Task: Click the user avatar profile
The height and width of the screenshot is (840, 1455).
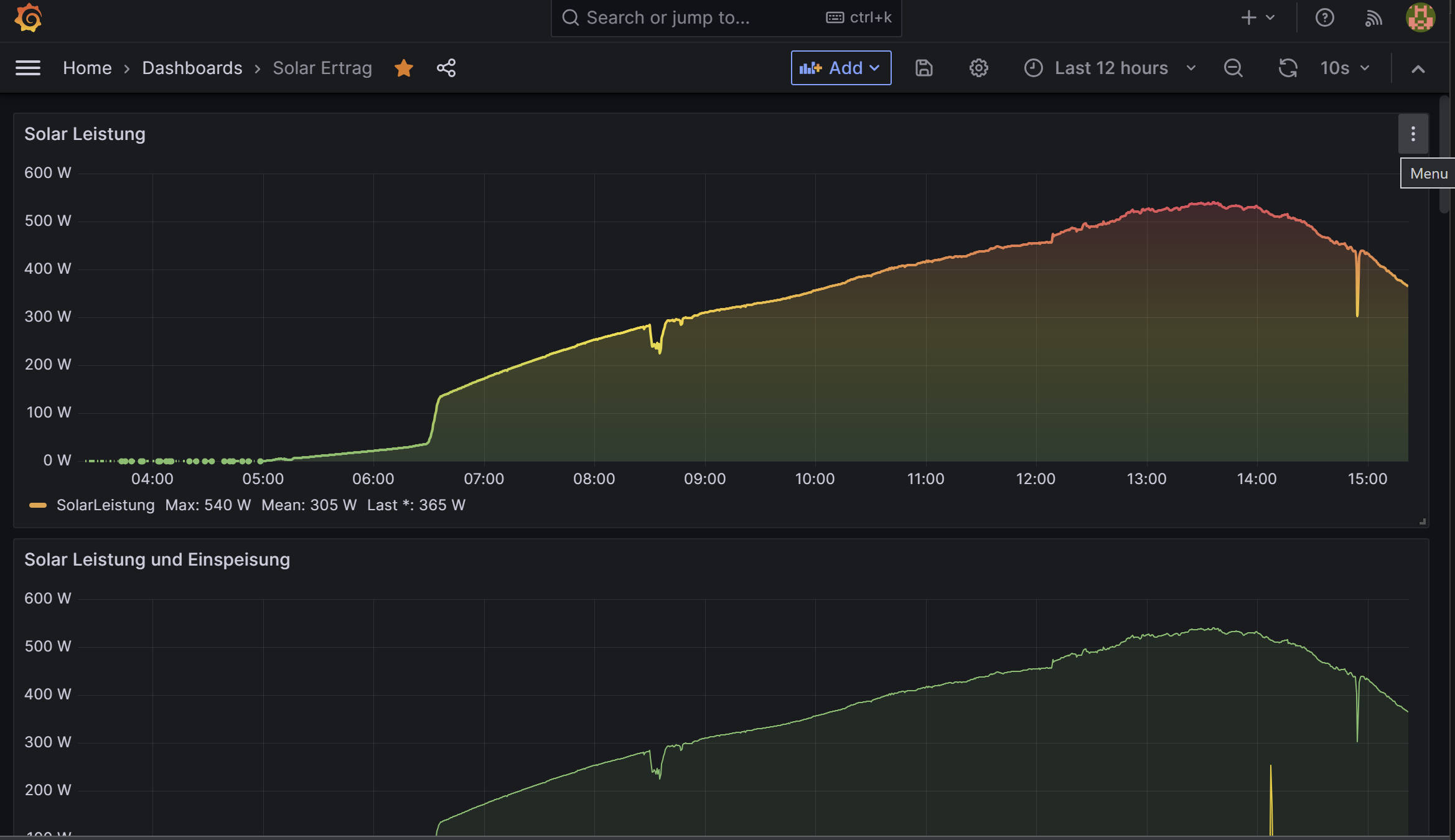Action: [1420, 17]
